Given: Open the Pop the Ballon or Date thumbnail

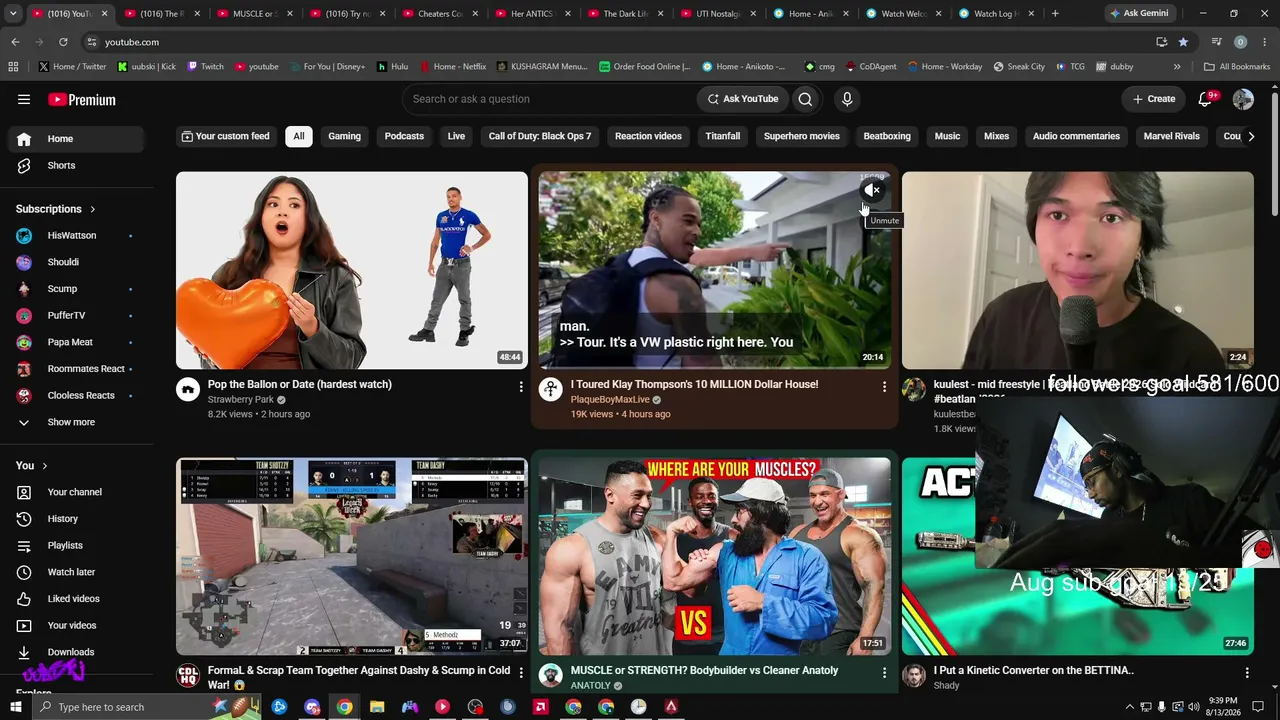Looking at the screenshot, I should tap(352, 270).
